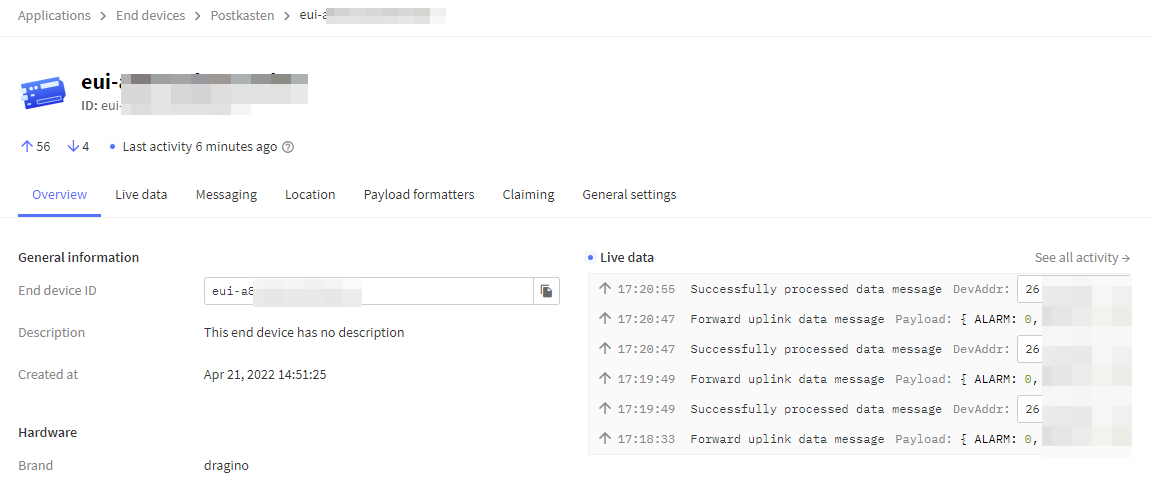Switch to Payload formatters tab

419,195
